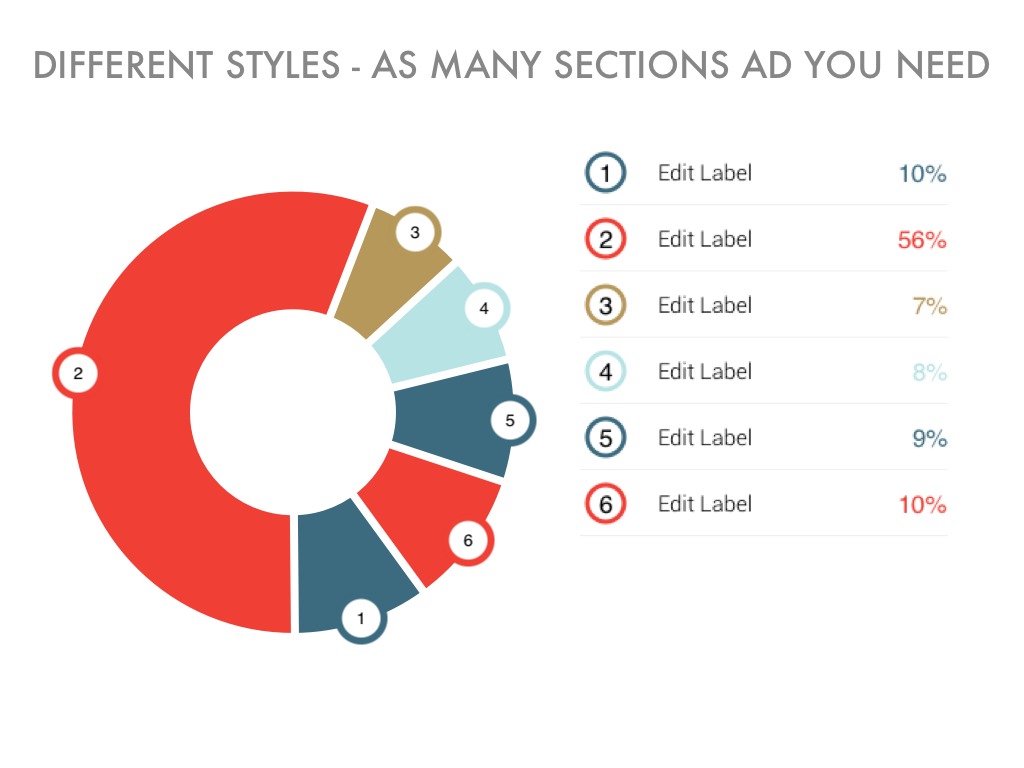Viewport: 1024px width, 768px height.
Task: Click marker 4 on the chart
Action: [484, 308]
